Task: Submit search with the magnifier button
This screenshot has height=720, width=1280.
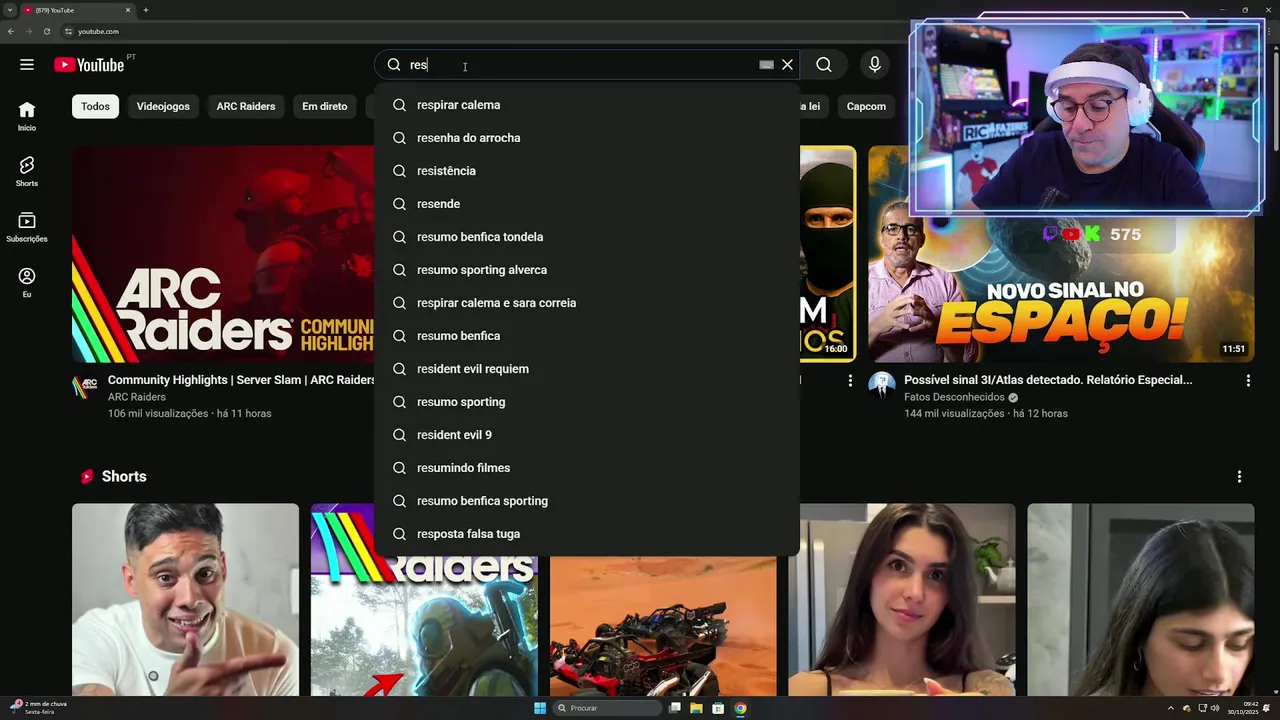Action: click(824, 65)
